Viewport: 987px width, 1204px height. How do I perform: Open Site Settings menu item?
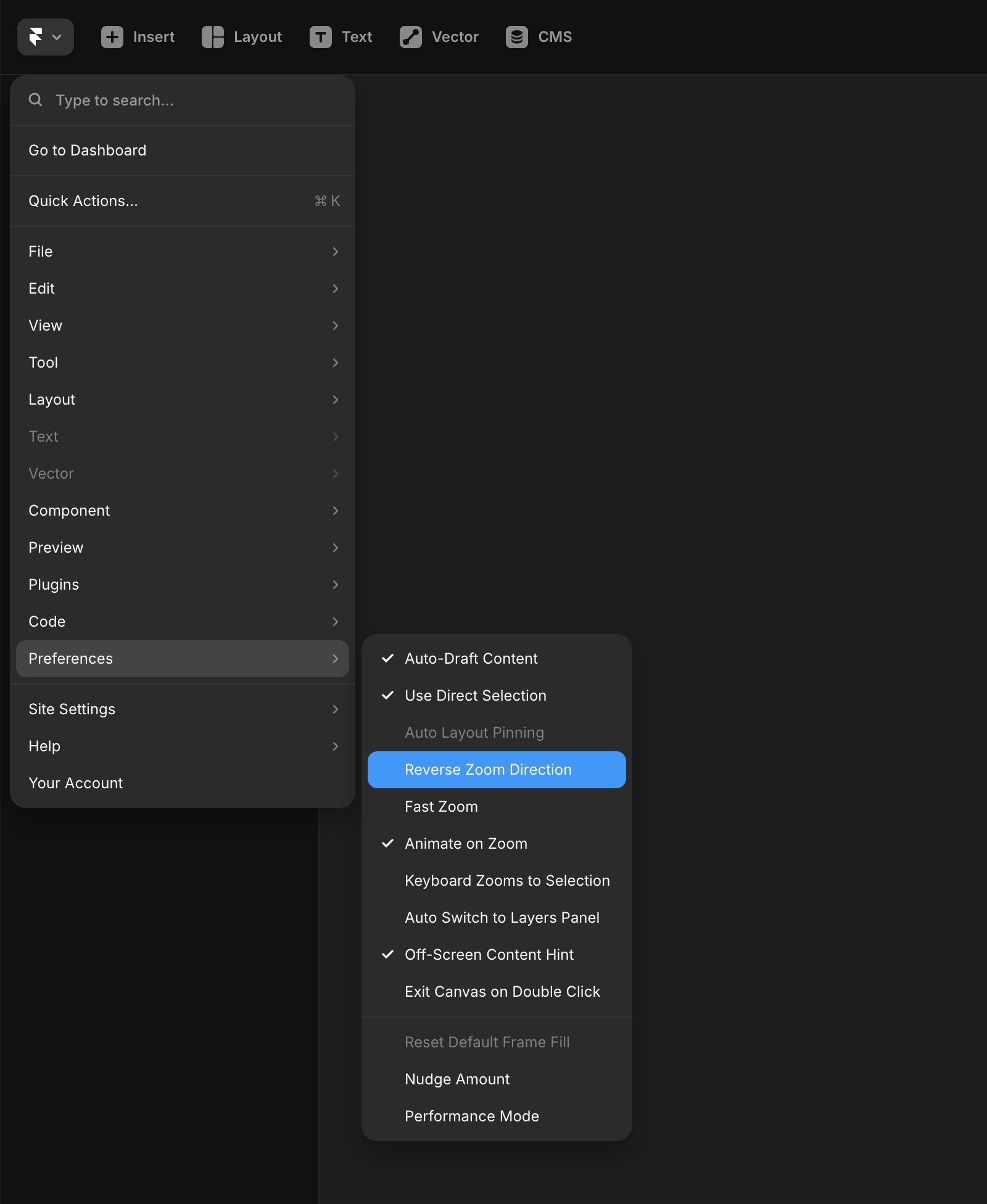point(183,709)
